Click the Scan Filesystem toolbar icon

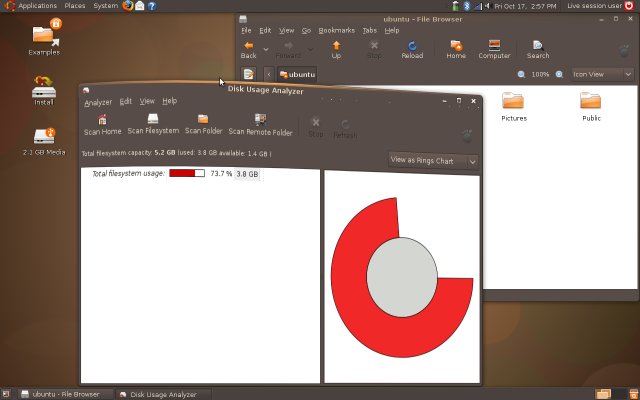[153, 119]
